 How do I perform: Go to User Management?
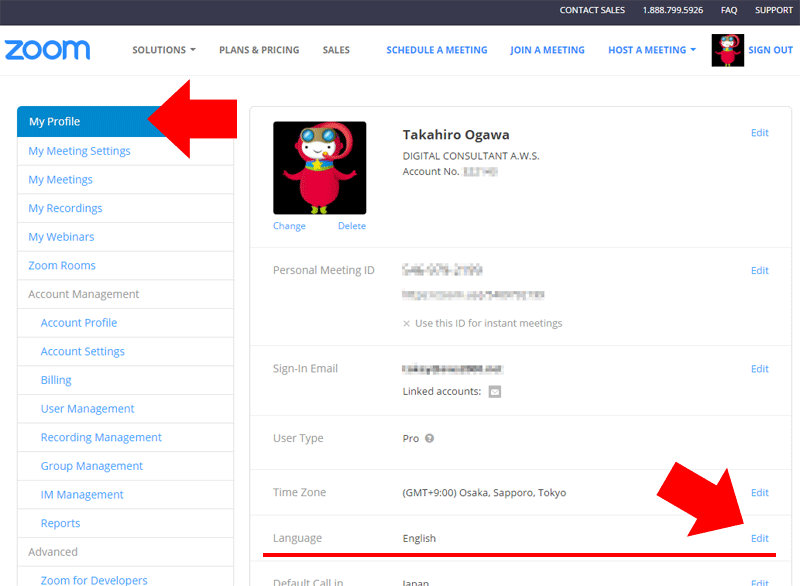click(x=87, y=409)
